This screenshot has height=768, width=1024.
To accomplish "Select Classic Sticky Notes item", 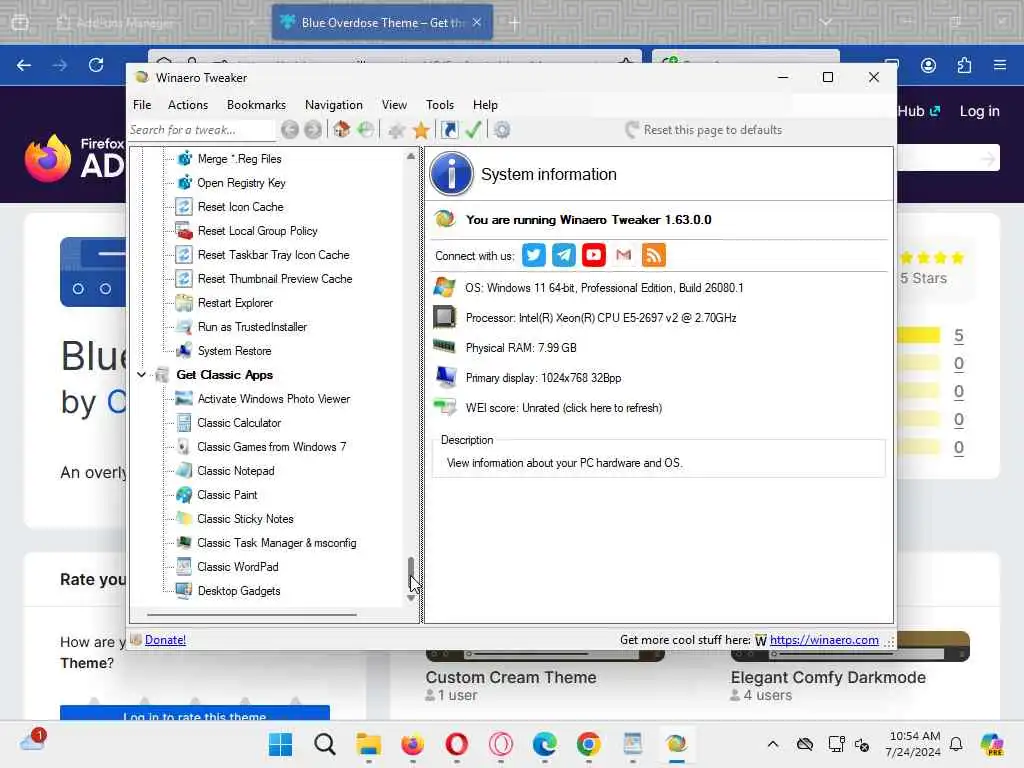I will click(x=245, y=519).
